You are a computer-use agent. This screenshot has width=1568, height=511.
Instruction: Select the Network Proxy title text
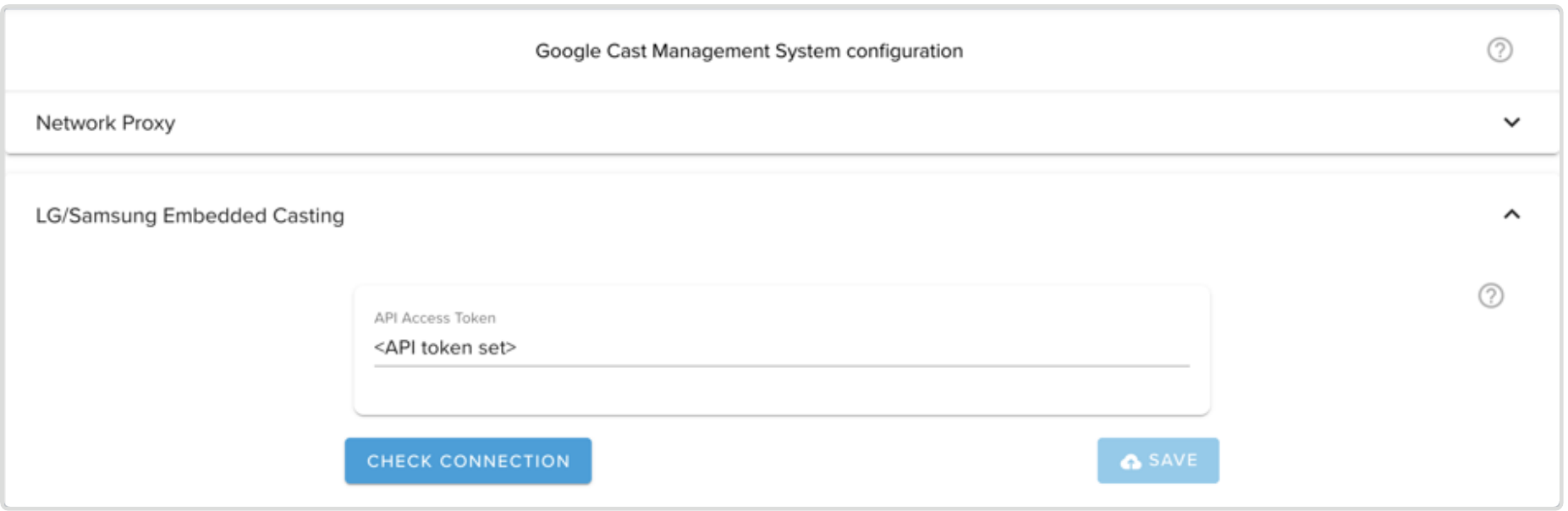pyautogui.click(x=106, y=124)
